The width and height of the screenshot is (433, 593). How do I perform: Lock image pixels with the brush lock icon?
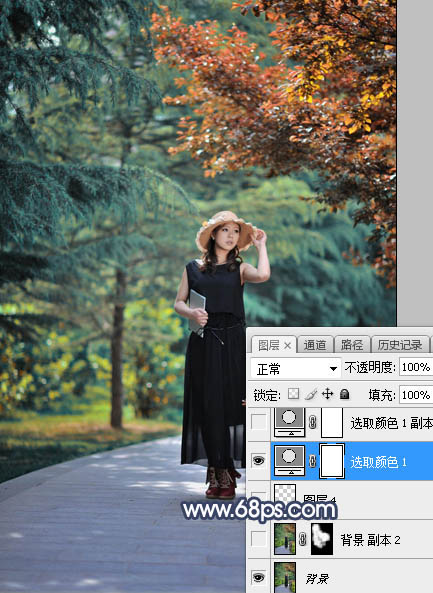(310, 394)
